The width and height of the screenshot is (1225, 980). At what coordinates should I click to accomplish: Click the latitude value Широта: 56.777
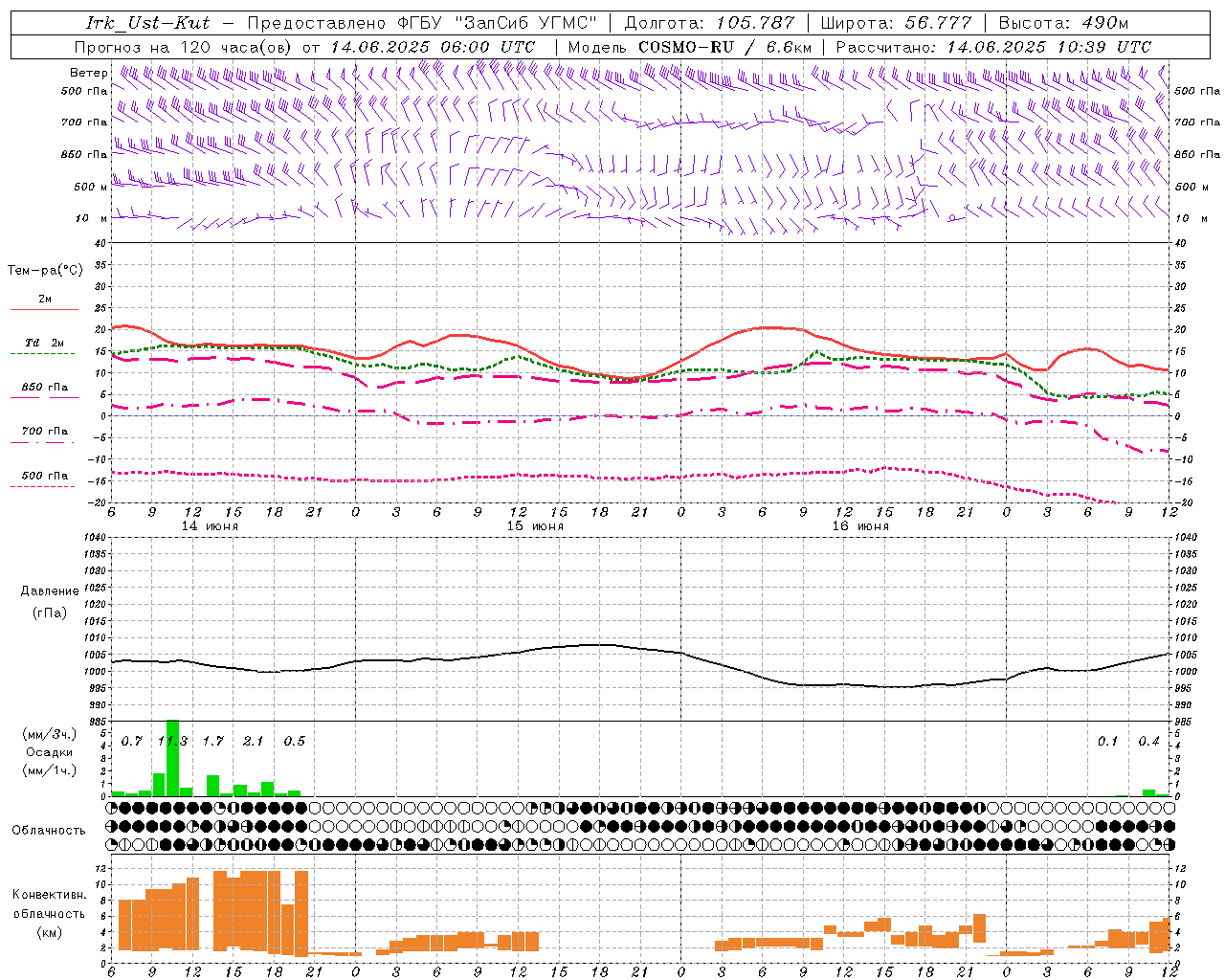(x=897, y=23)
